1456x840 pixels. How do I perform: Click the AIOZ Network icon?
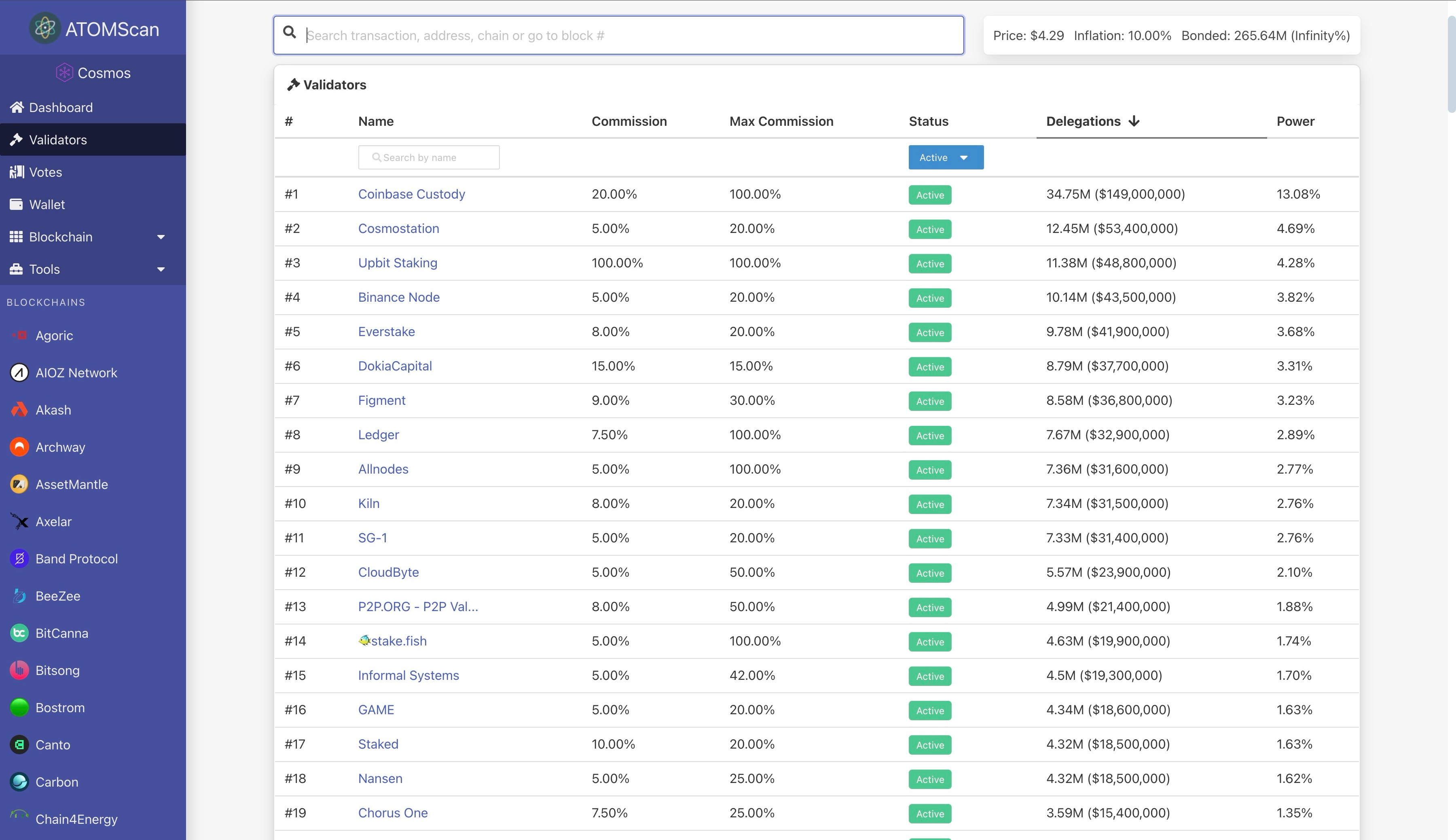coord(19,373)
